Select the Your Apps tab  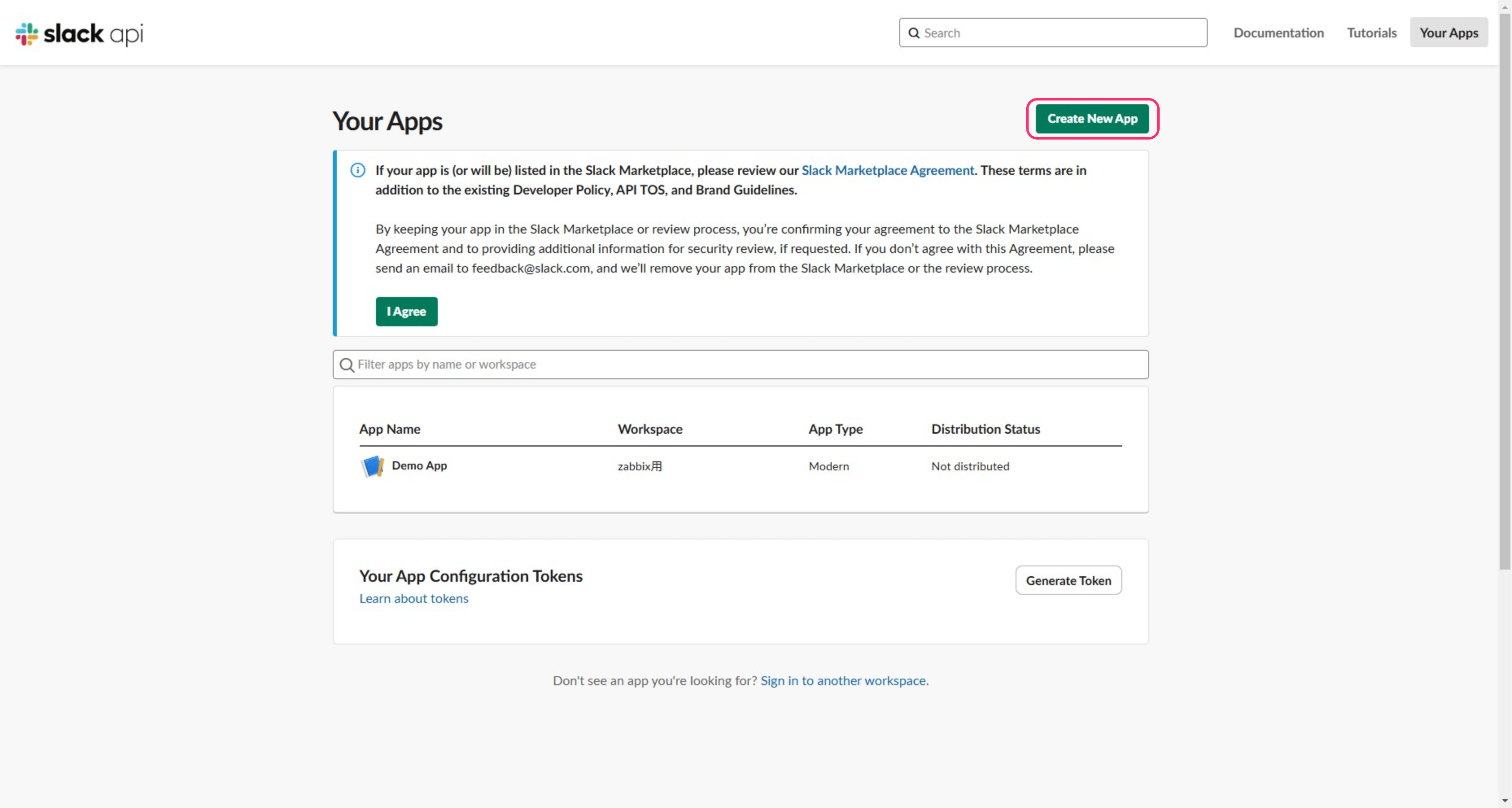point(1449,33)
